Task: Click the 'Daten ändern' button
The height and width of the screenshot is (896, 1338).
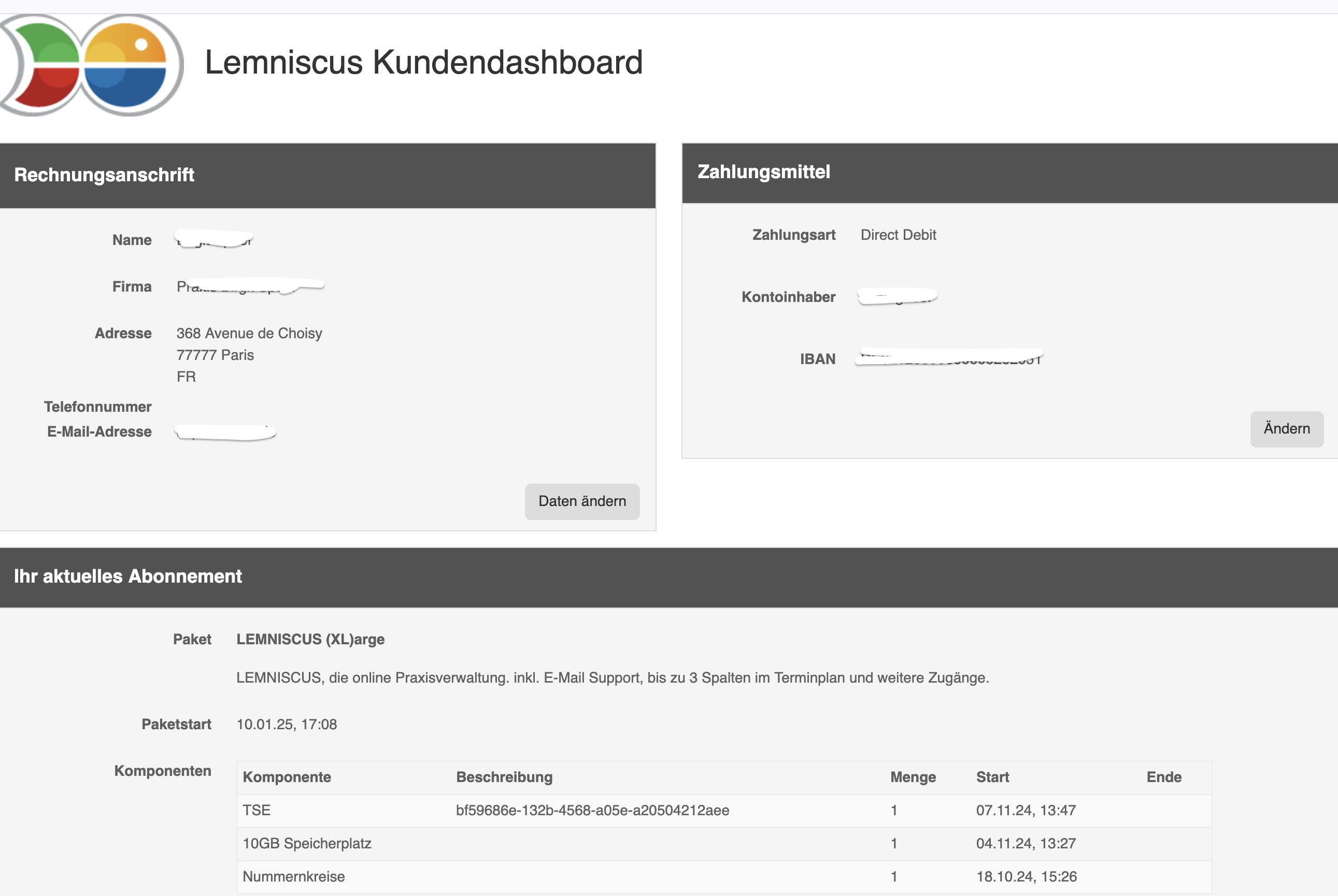Action: [x=581, y=501]
